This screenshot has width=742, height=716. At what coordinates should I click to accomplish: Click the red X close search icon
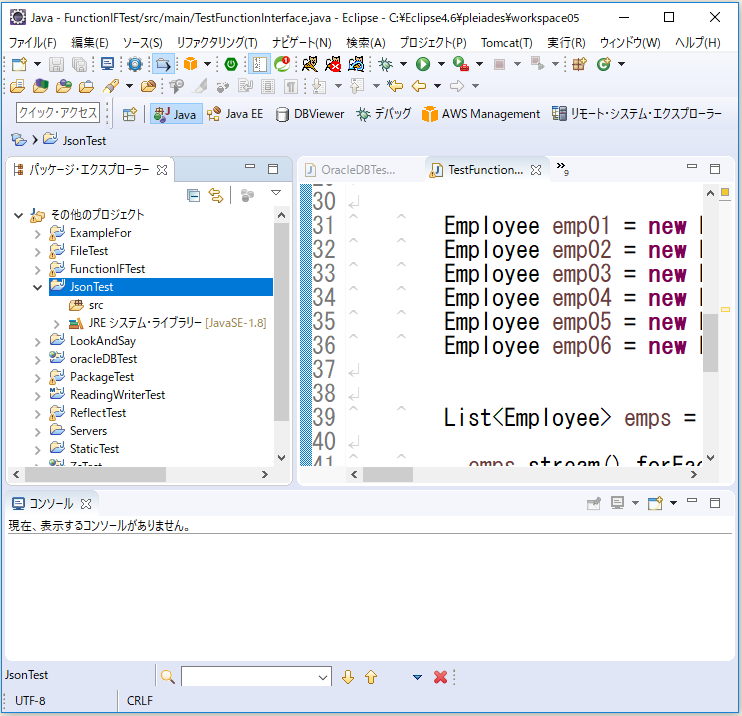point(440,677)
